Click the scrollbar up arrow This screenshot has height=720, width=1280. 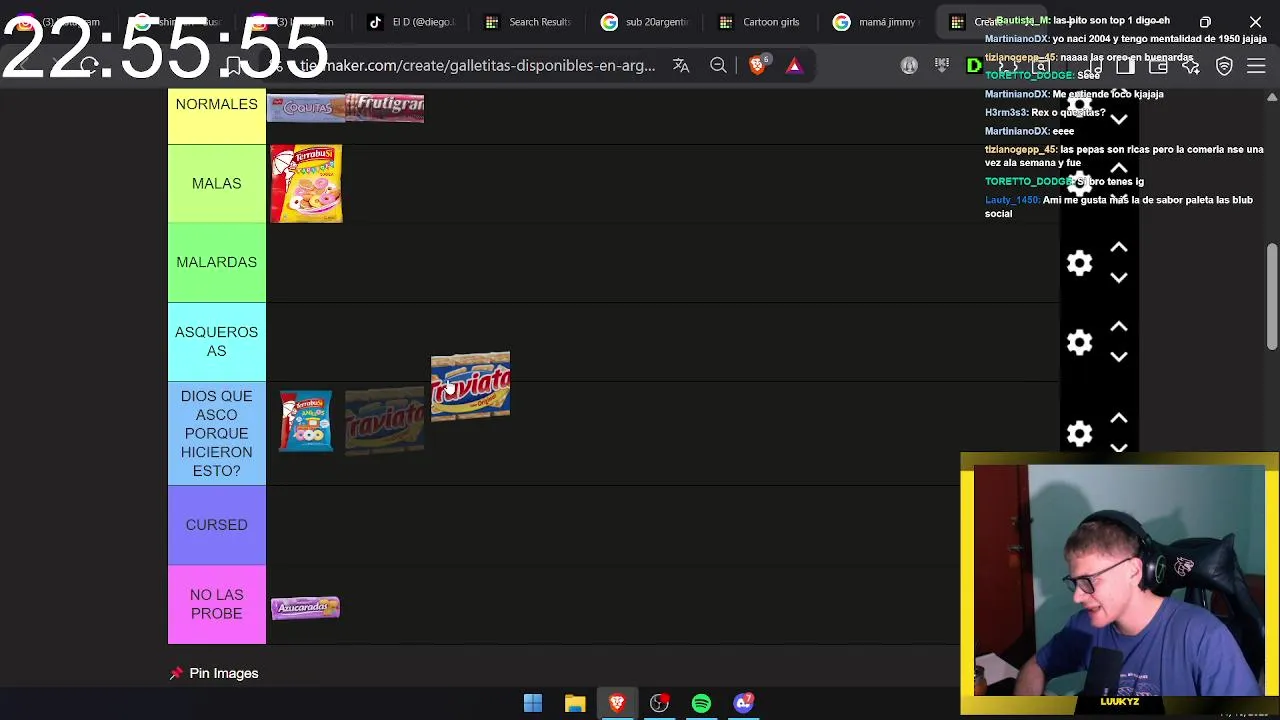coord(1272,97)
